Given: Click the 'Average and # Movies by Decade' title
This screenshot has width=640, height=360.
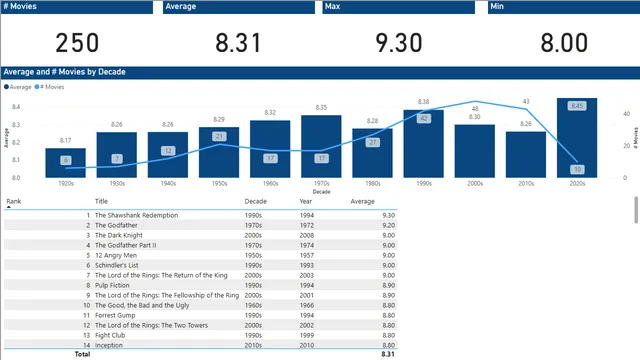Looking at the screenshot, I should click(64, 72).
